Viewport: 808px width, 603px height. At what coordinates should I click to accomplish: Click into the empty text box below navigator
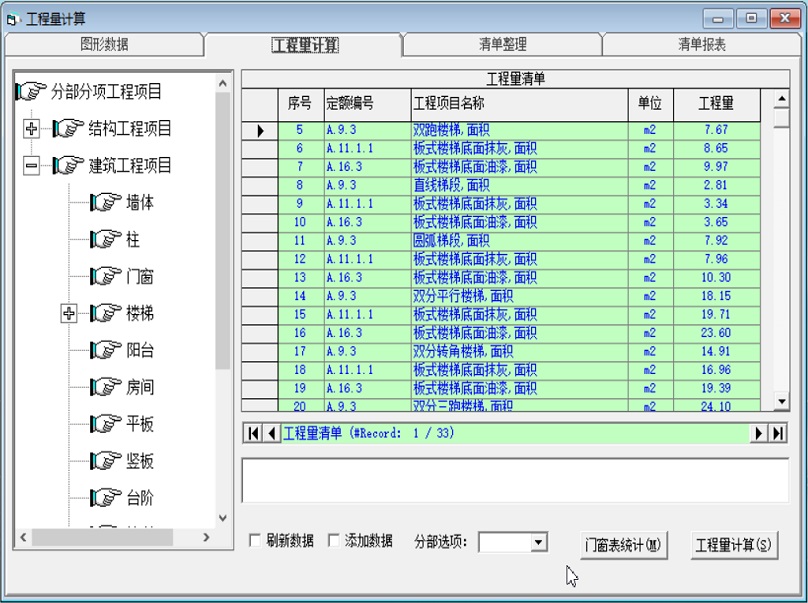click(515, 480)
